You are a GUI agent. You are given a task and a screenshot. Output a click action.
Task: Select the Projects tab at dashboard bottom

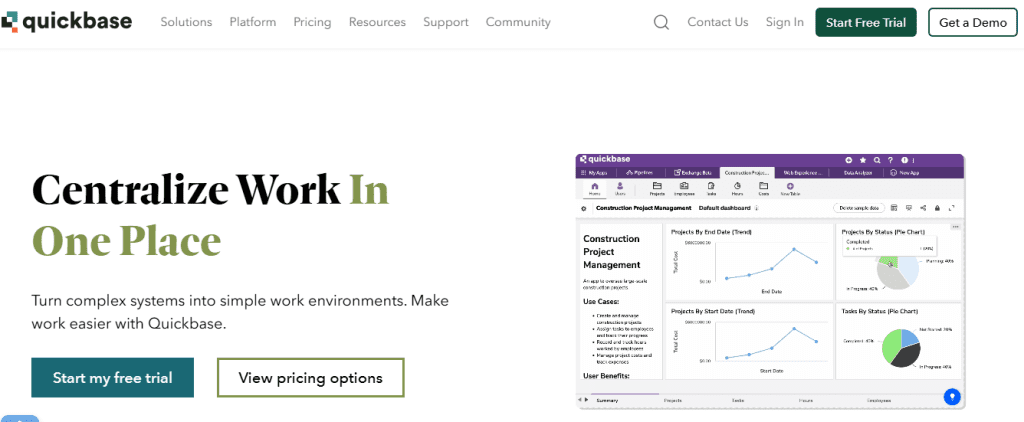click(672, 400)
